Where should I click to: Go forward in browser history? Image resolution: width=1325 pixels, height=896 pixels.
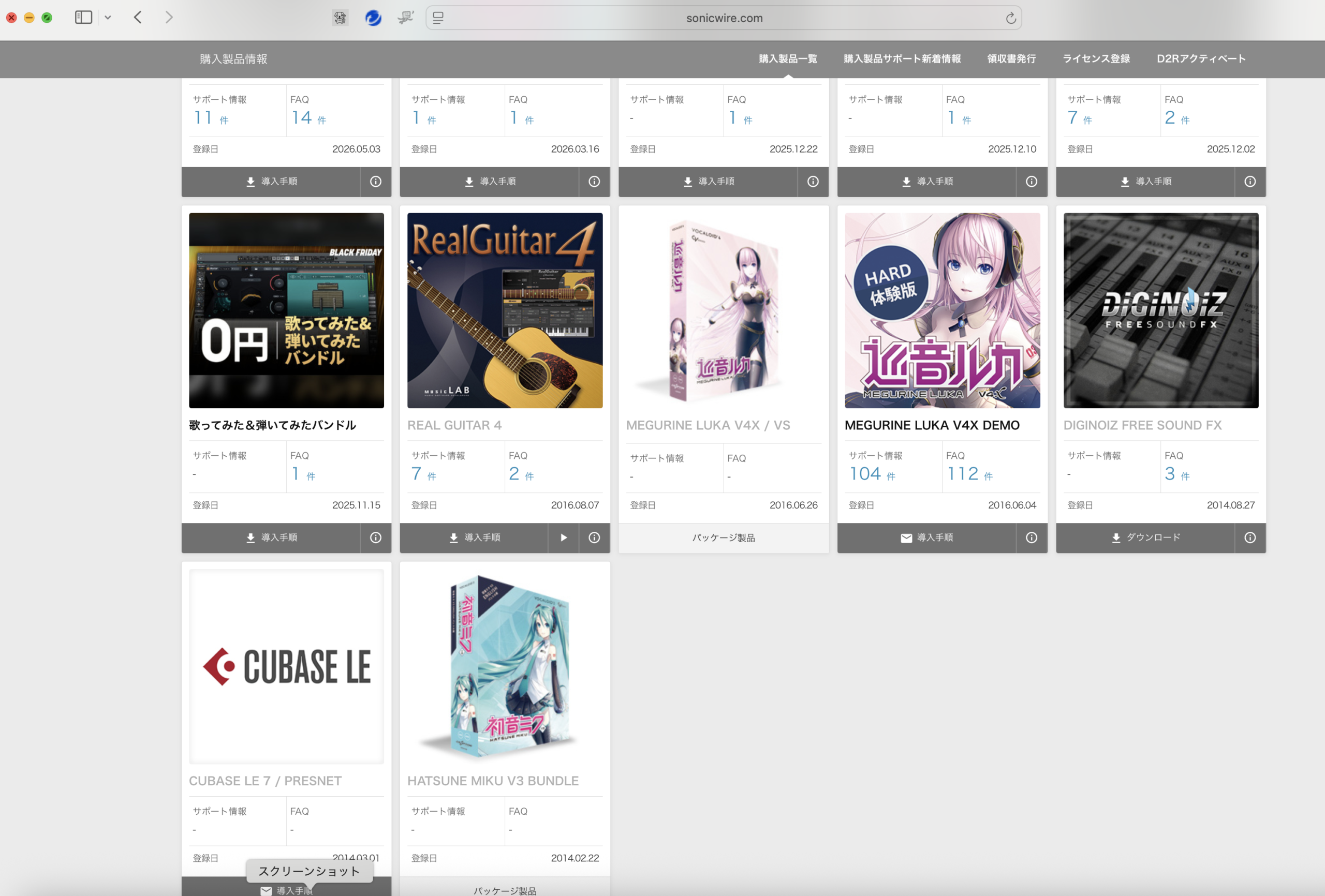pos(169,18)
